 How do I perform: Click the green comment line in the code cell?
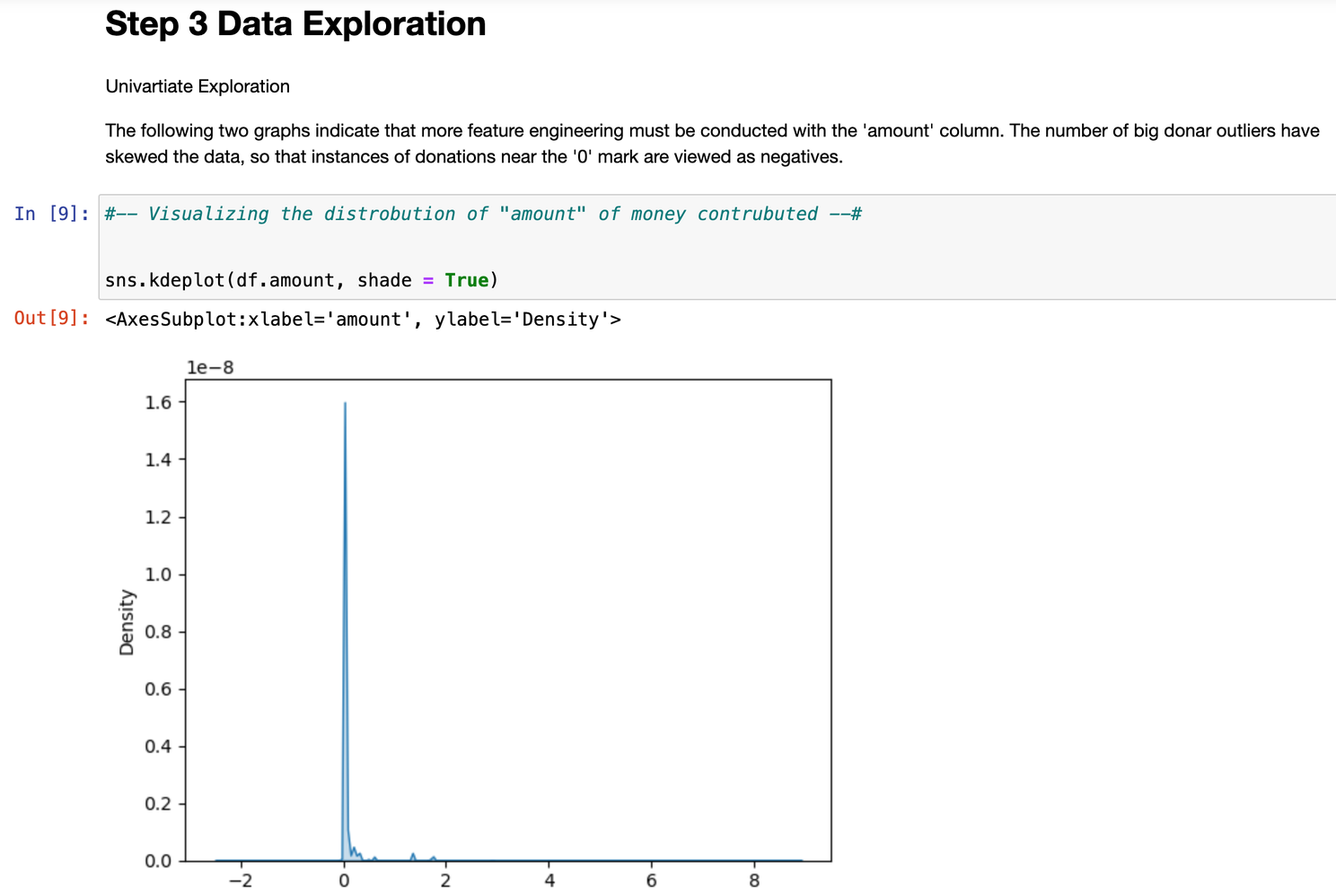483,214
